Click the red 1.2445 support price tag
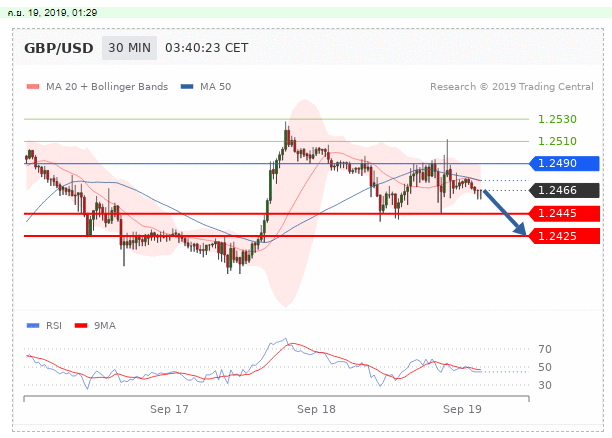This screenshot has width=612, height=438. tap(564, 214)
